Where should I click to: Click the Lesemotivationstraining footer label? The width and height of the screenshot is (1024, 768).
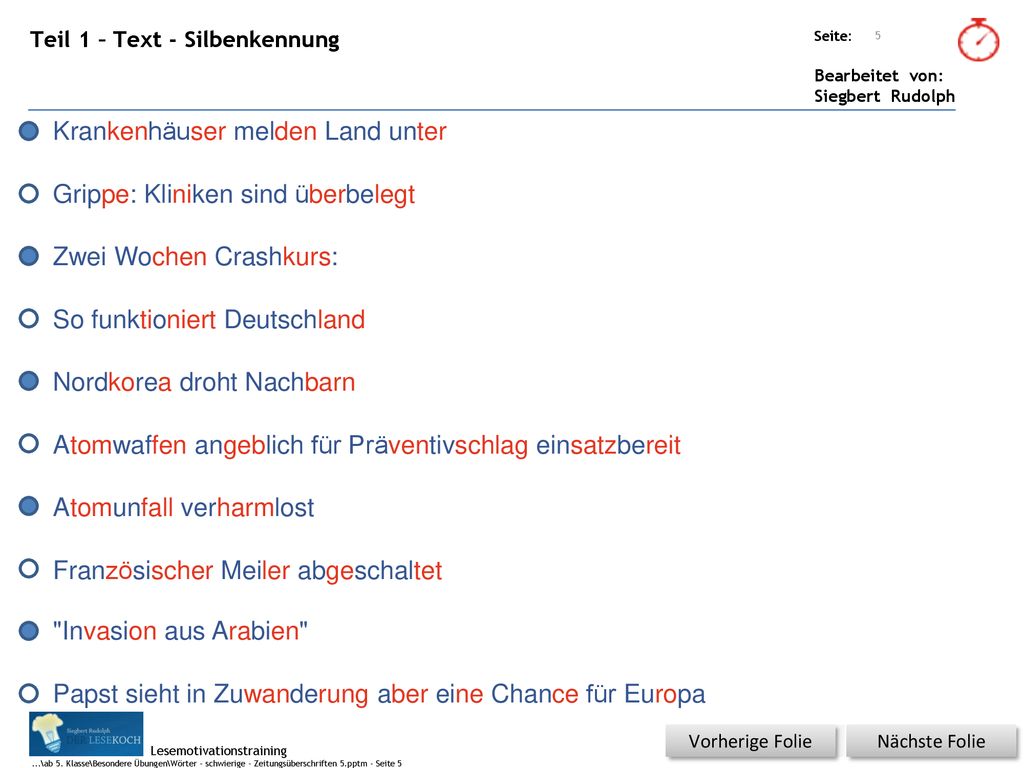219,750
